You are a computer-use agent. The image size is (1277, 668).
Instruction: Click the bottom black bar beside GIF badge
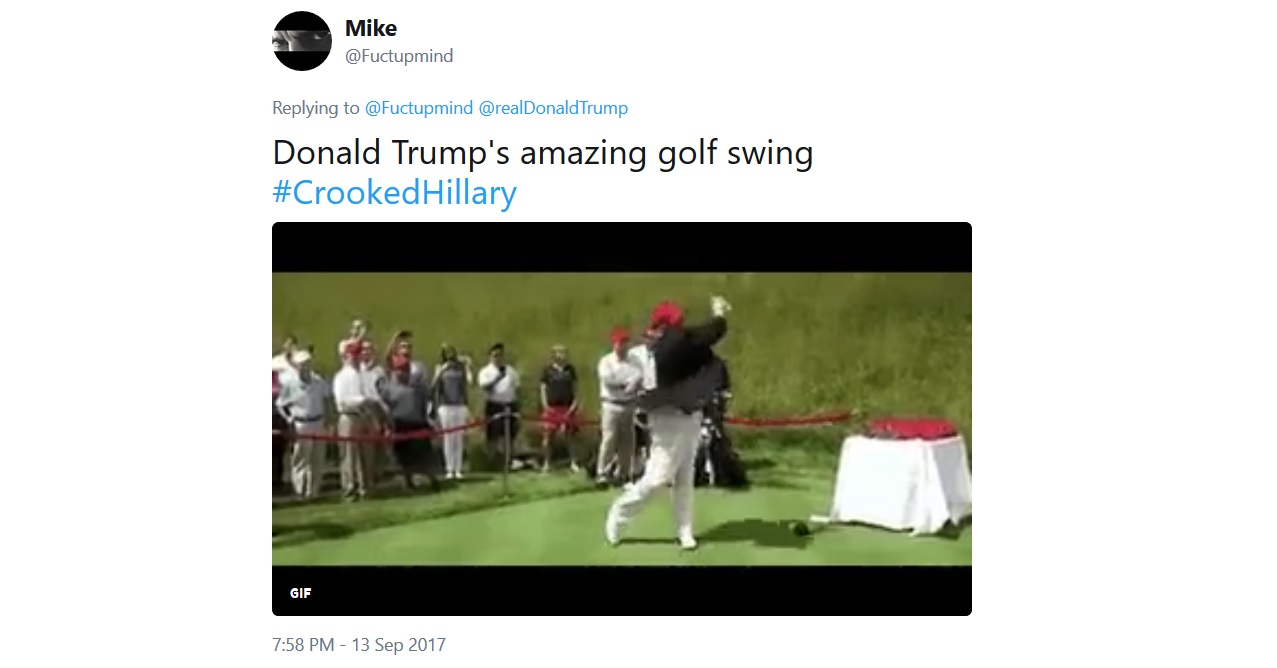click(x=640, y=591)
